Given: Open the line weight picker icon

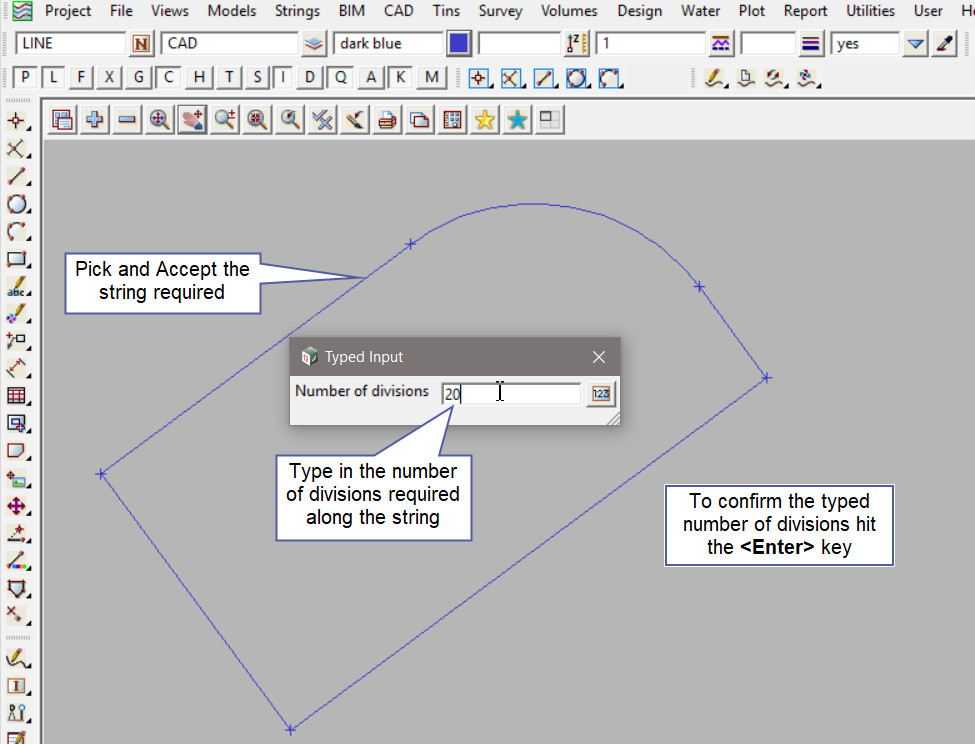Looking at the screenshot, I should (x=811, y=44).
